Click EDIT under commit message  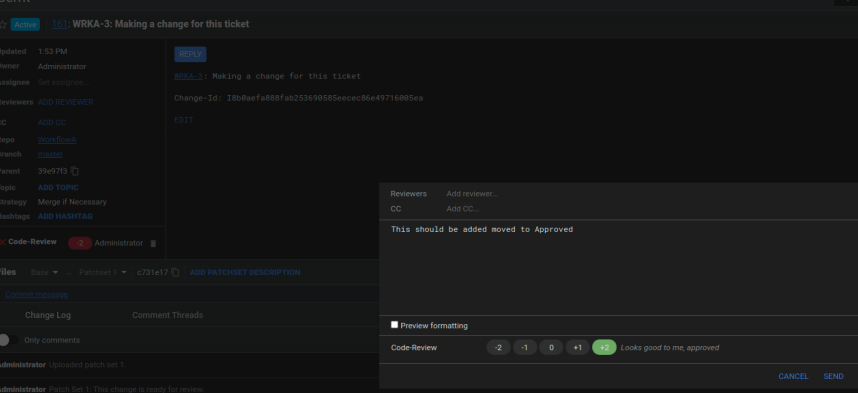tap(184, 120)
